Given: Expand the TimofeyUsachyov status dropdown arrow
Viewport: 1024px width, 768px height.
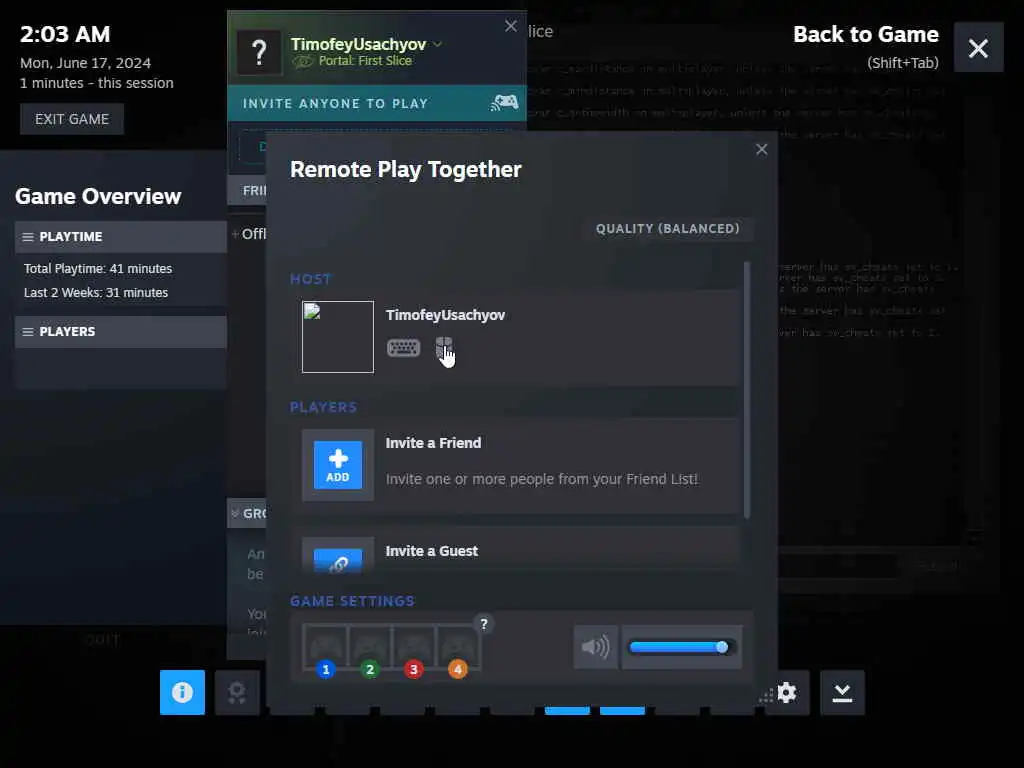Looking at the screenshot, I should 438,44.
